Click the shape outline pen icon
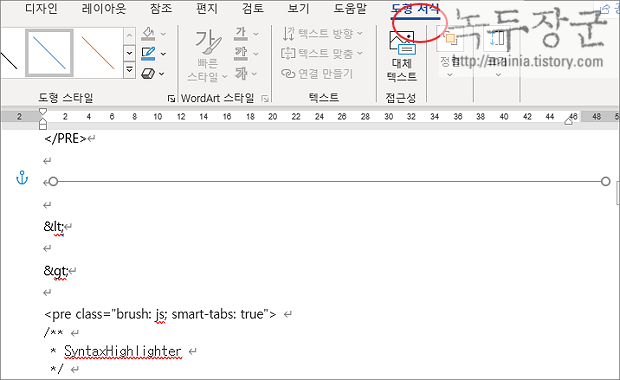The image size is (620, 380). click(148, 53)
